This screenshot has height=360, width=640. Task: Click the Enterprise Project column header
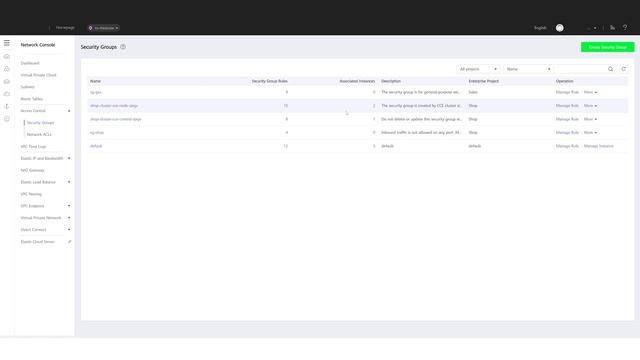click(x=483, y=81)
